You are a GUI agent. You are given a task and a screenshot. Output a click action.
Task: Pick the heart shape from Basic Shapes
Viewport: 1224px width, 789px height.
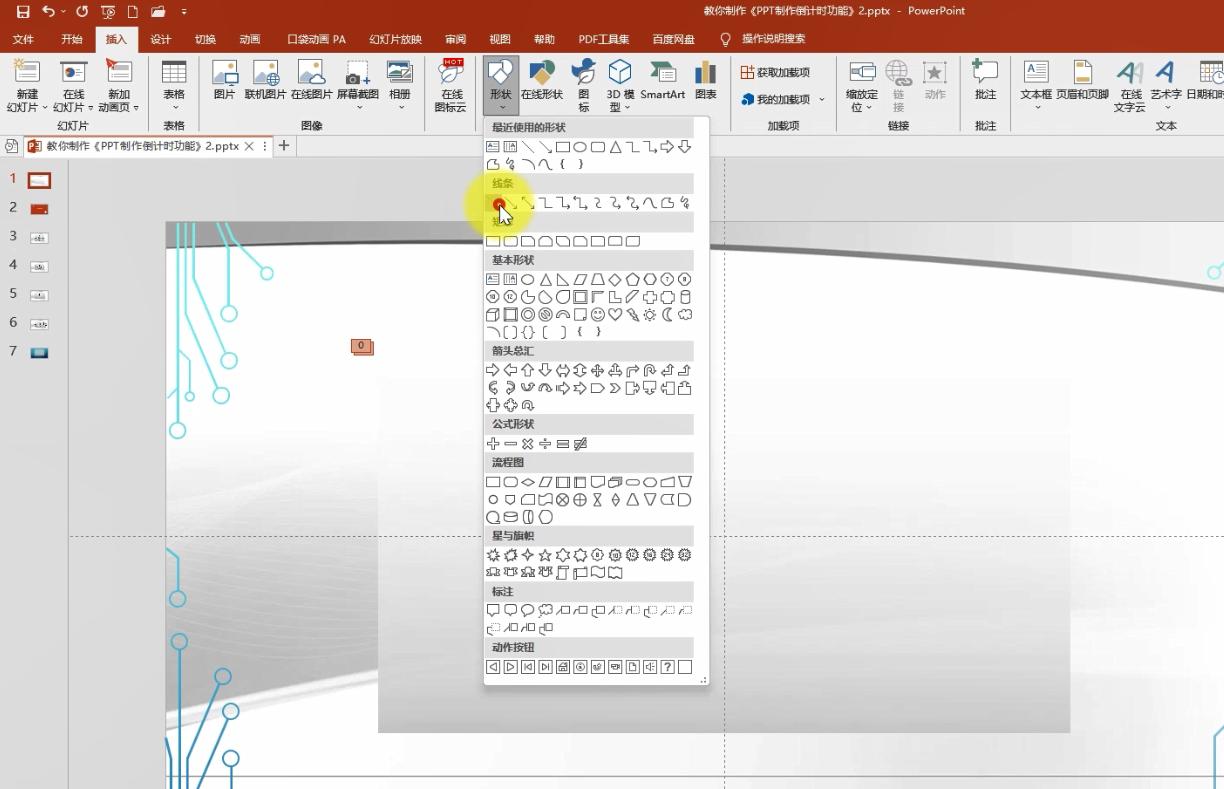615,315
